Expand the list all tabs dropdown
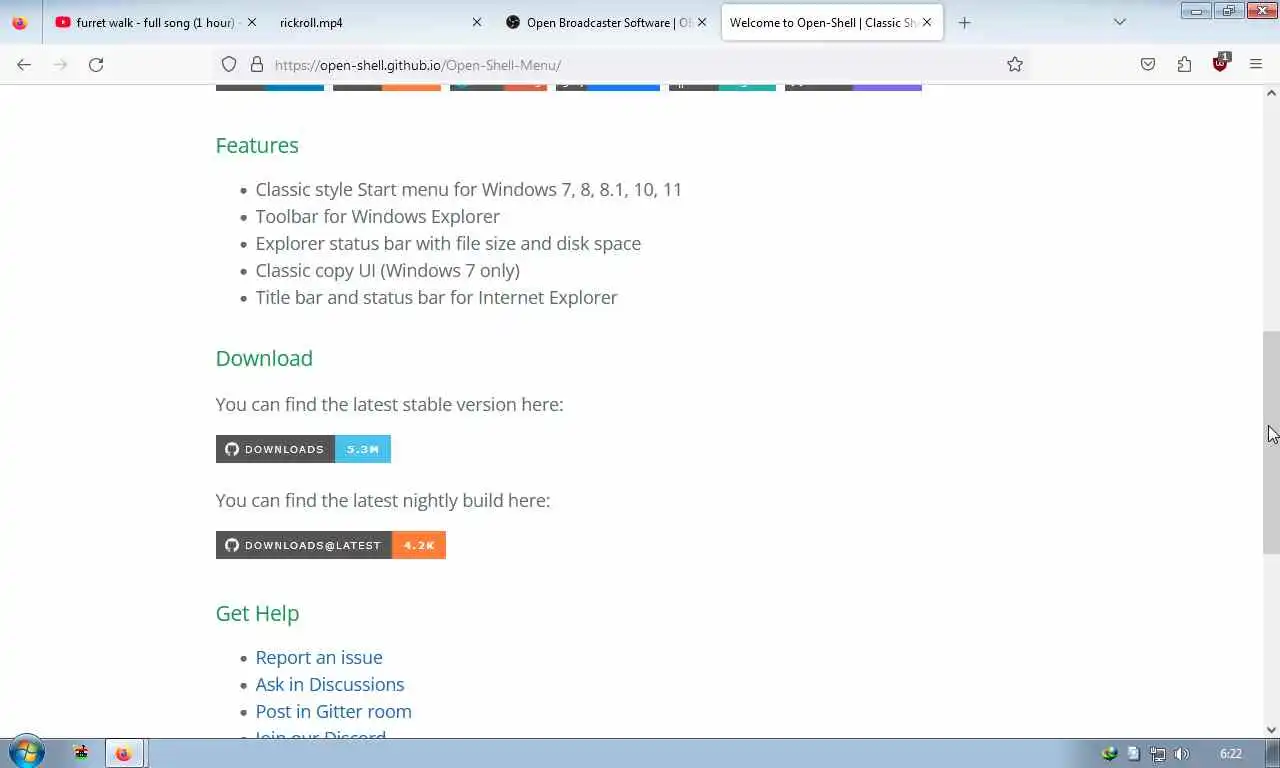This screenshot has height=768, width=1280. coord(1120,22)
